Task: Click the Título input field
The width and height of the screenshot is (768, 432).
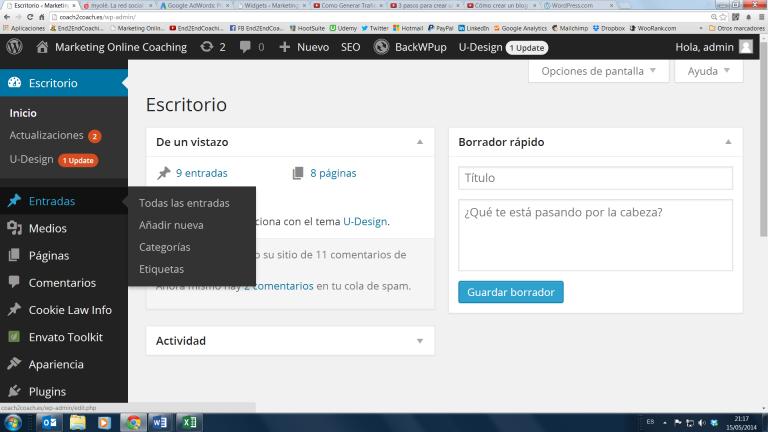Action: 596,178
